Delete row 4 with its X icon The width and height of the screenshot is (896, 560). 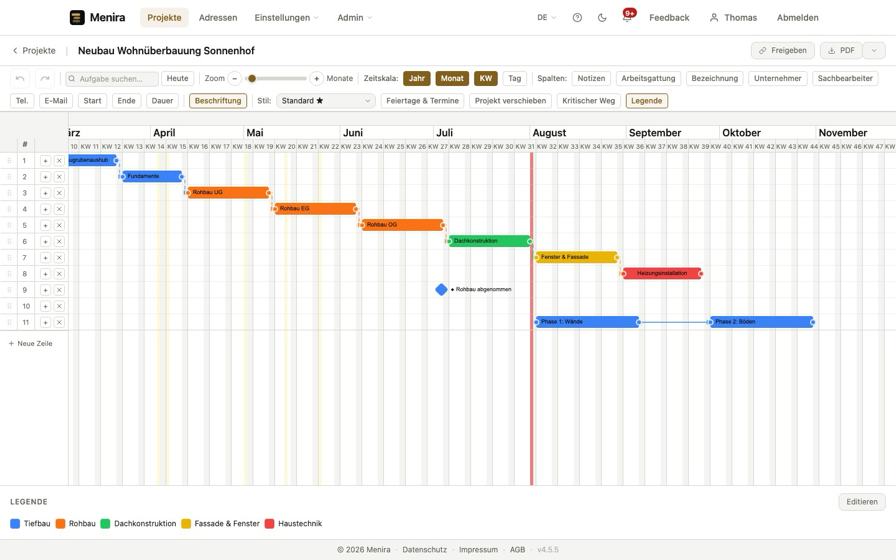pos(59,209)
